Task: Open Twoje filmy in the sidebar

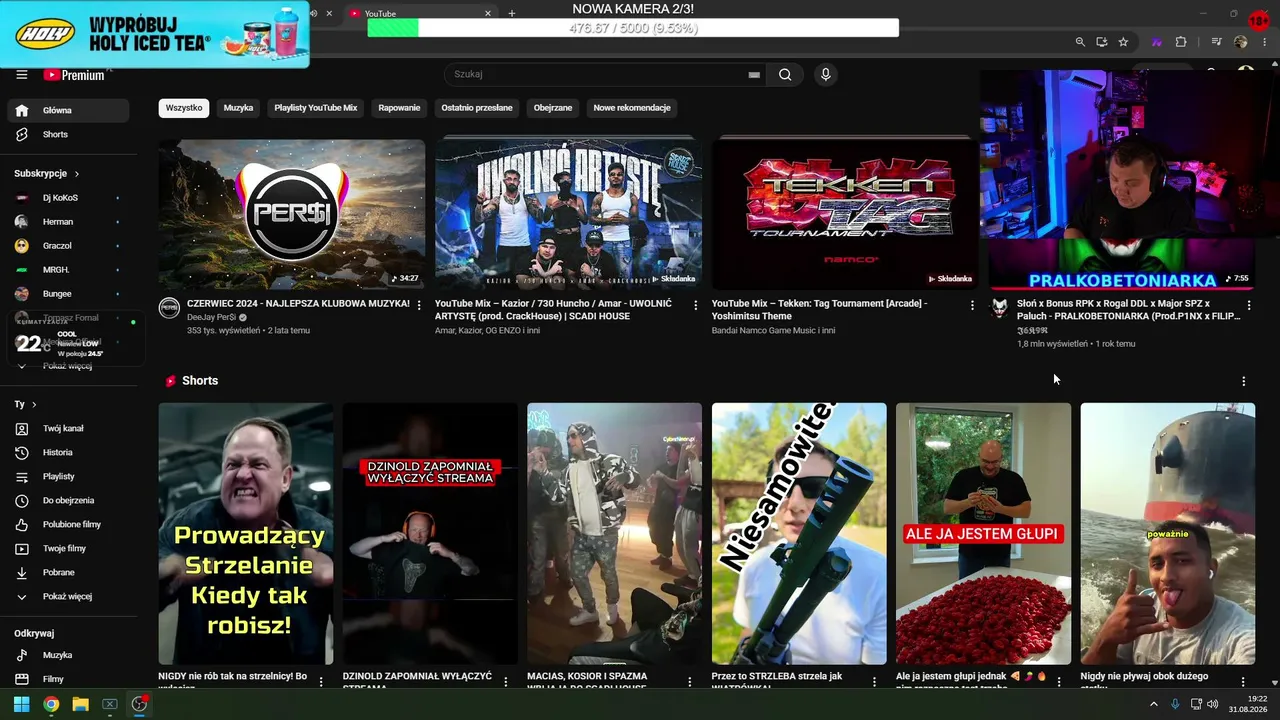Action: point(68,548)
